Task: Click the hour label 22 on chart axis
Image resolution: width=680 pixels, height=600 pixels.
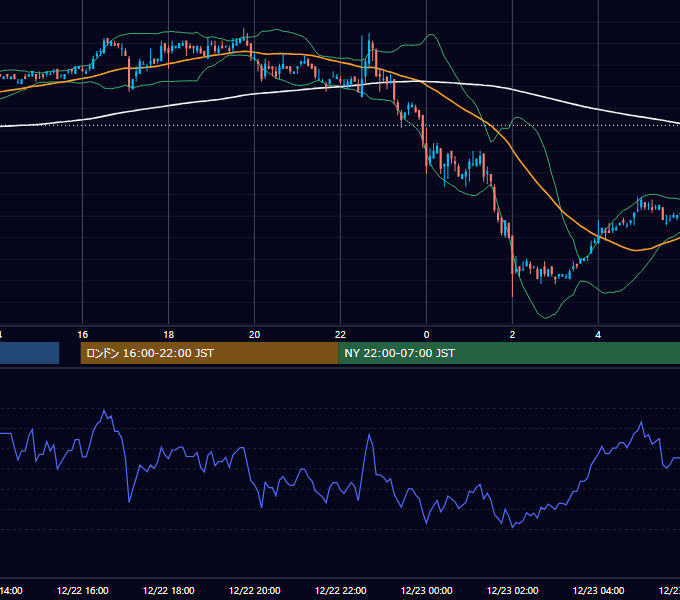Action: pos(340,335)
